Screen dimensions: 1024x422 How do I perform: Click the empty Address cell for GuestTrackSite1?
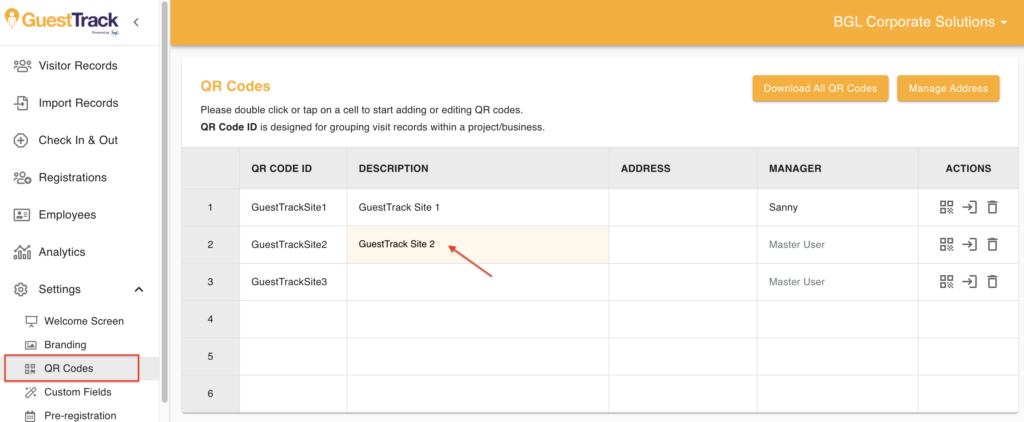coord(682,207)
